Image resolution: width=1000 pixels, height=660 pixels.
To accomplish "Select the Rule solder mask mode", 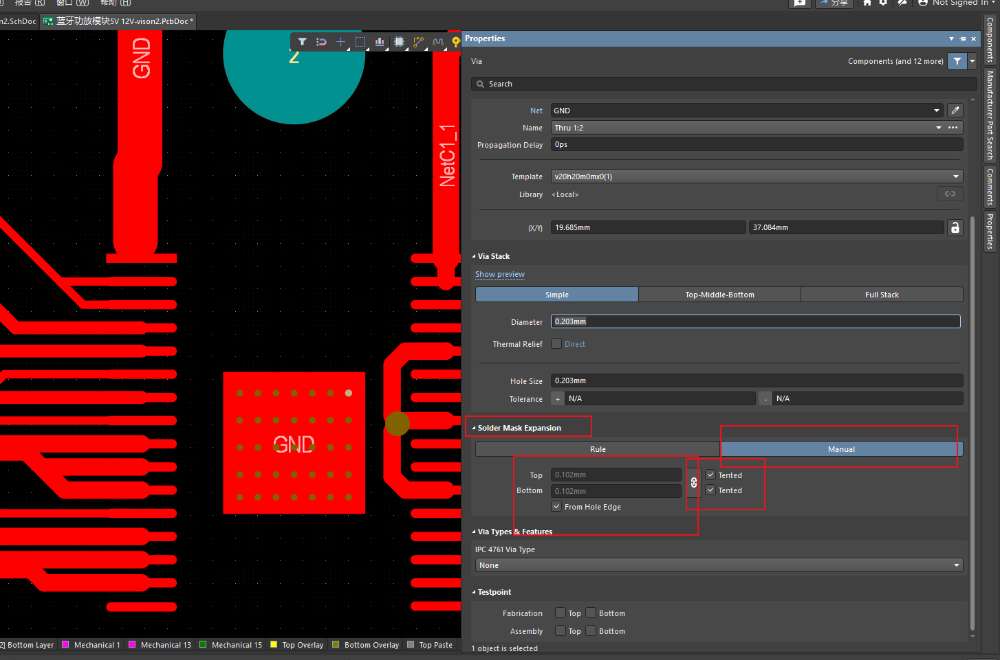I will [x=598, y=450].
